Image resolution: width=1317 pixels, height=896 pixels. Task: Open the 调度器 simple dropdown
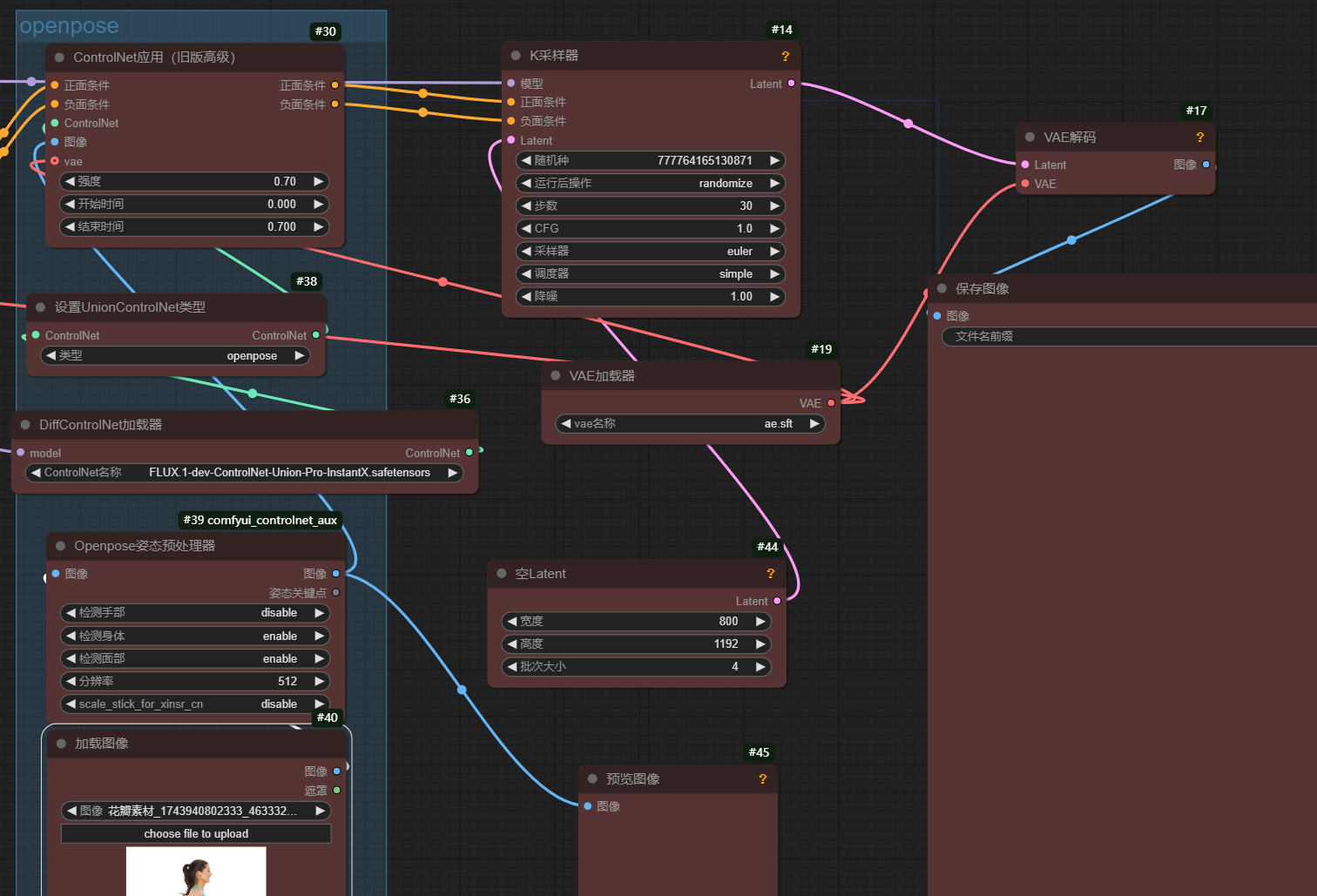651,273
